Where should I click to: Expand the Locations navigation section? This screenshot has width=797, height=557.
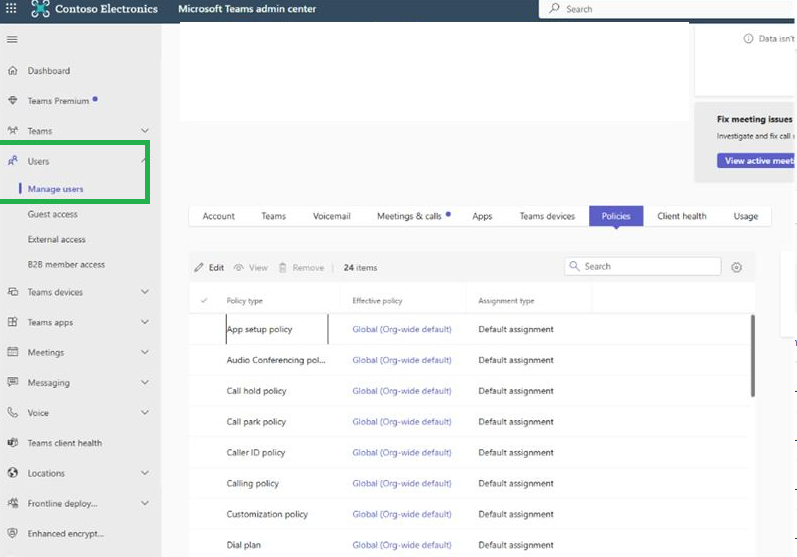point(145,473)
